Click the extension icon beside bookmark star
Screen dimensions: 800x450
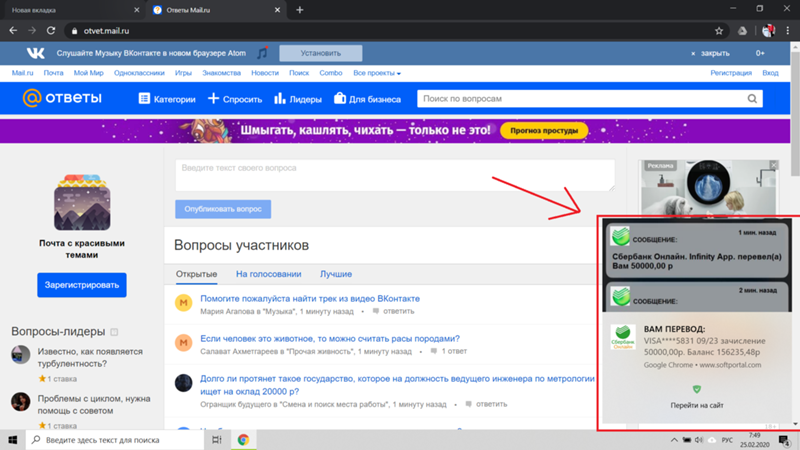pyautogui.click(x=742, y=31)
